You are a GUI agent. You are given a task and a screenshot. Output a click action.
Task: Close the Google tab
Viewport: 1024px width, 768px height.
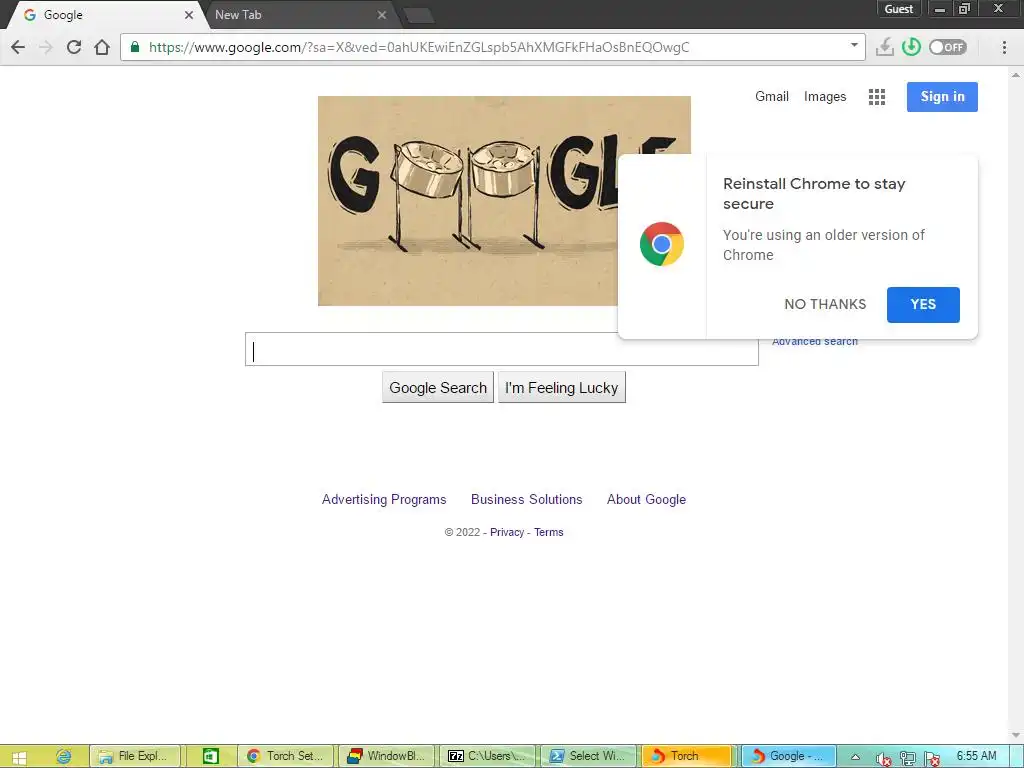[189, 15]
